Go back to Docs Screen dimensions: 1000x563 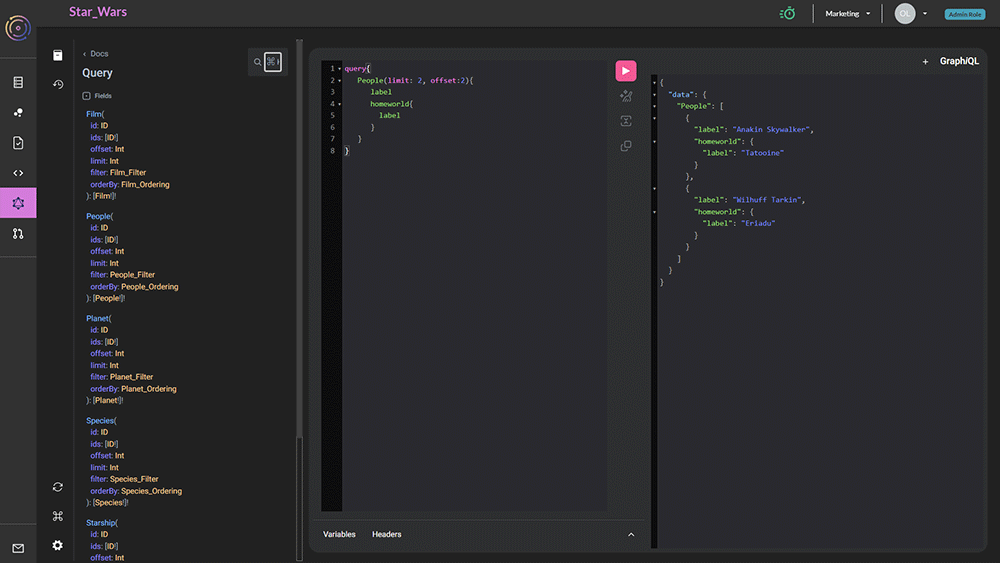coord(96,54)
